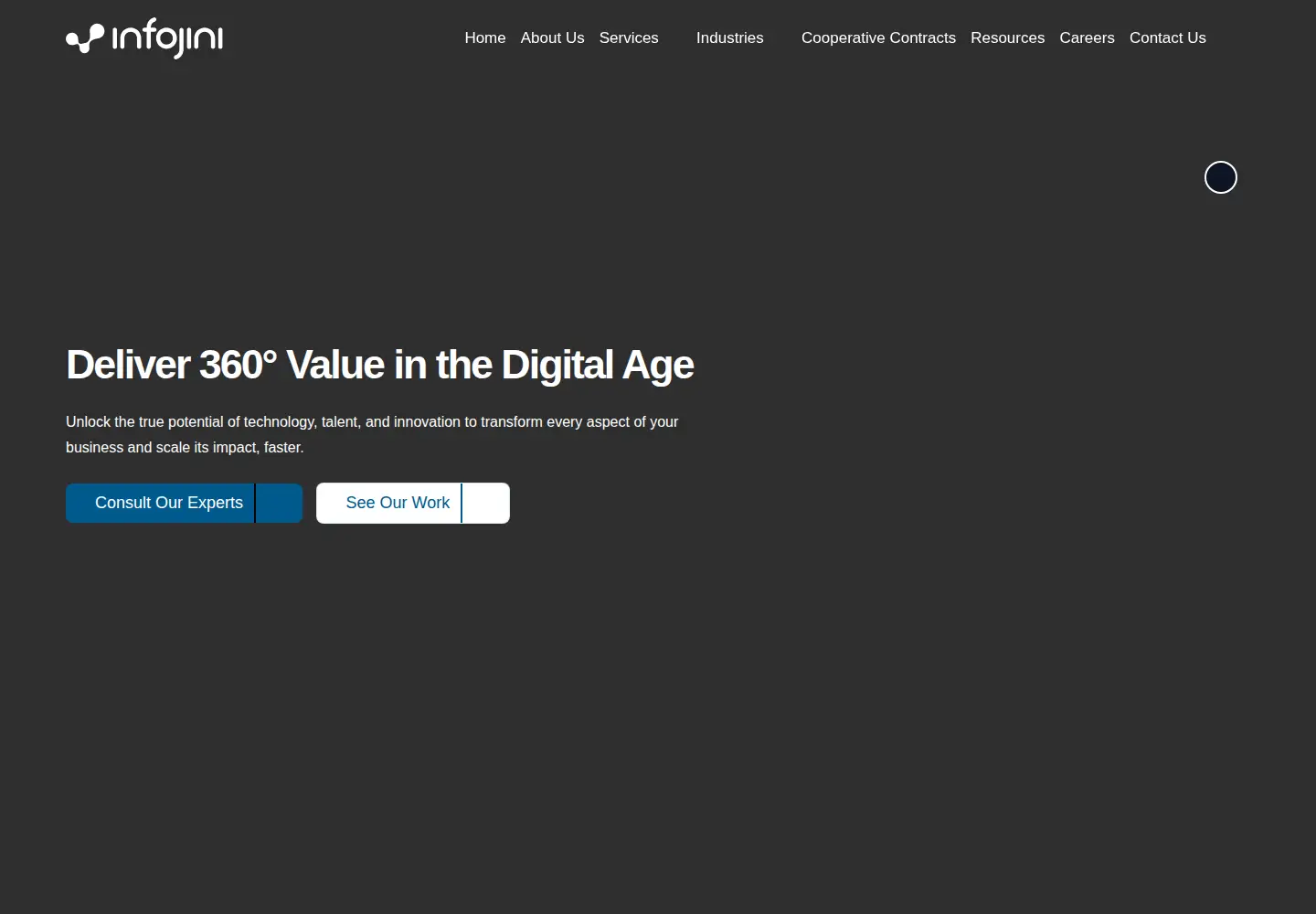Open the Industries menu
Image resolution: width=1316 pixels, height=914 pixels.
(729, 37)
